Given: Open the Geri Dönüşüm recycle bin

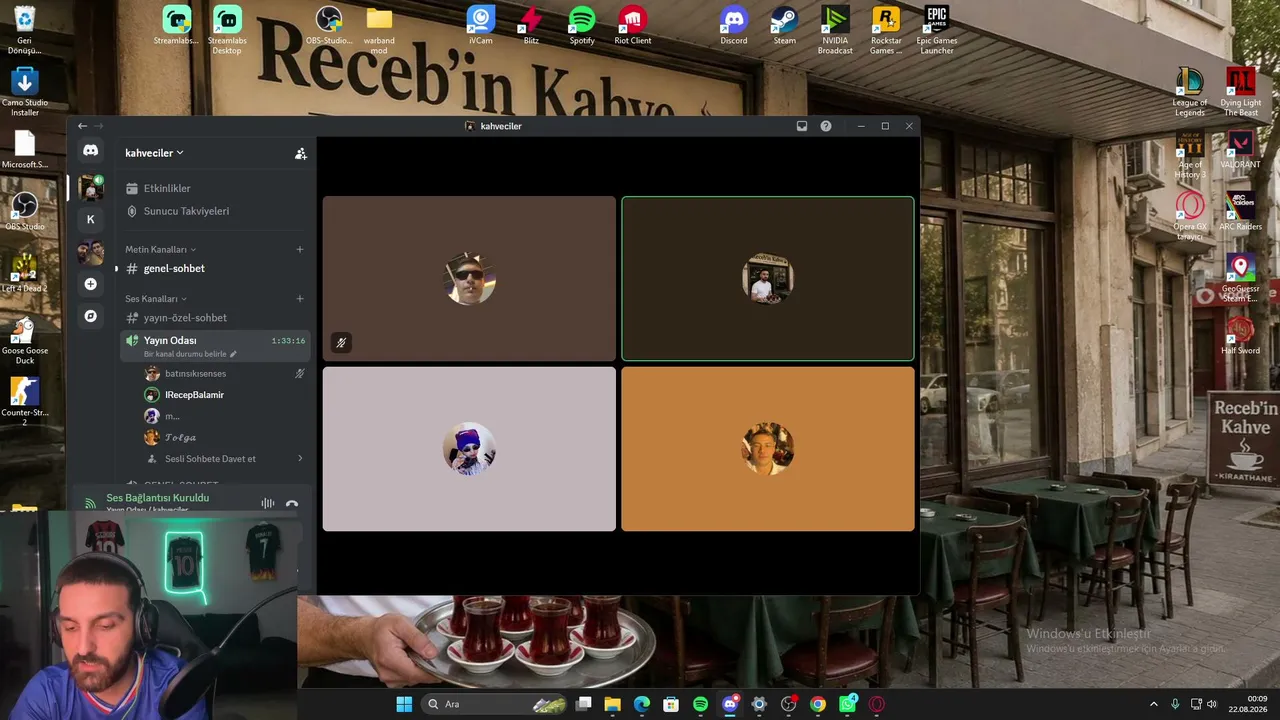Looking at the screenshot, I should pos(25,30).
